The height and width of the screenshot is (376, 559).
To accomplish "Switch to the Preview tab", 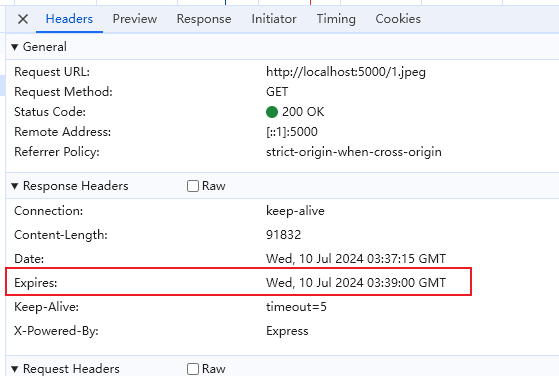I will 135,19.
